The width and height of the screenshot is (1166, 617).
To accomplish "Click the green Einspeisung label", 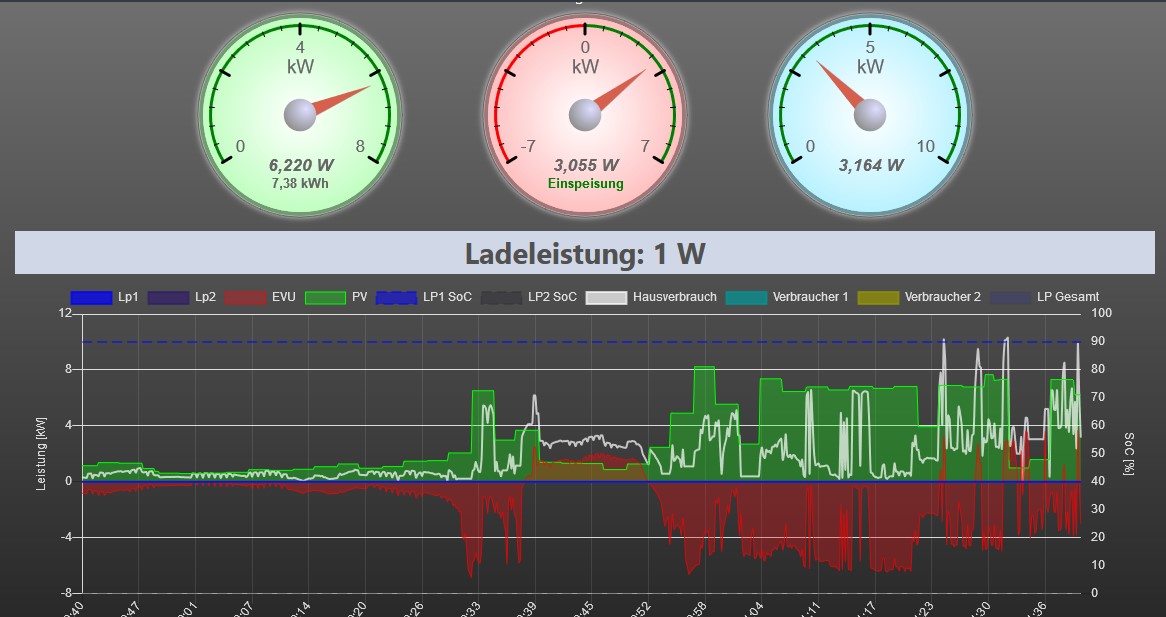I will point(585,184).
